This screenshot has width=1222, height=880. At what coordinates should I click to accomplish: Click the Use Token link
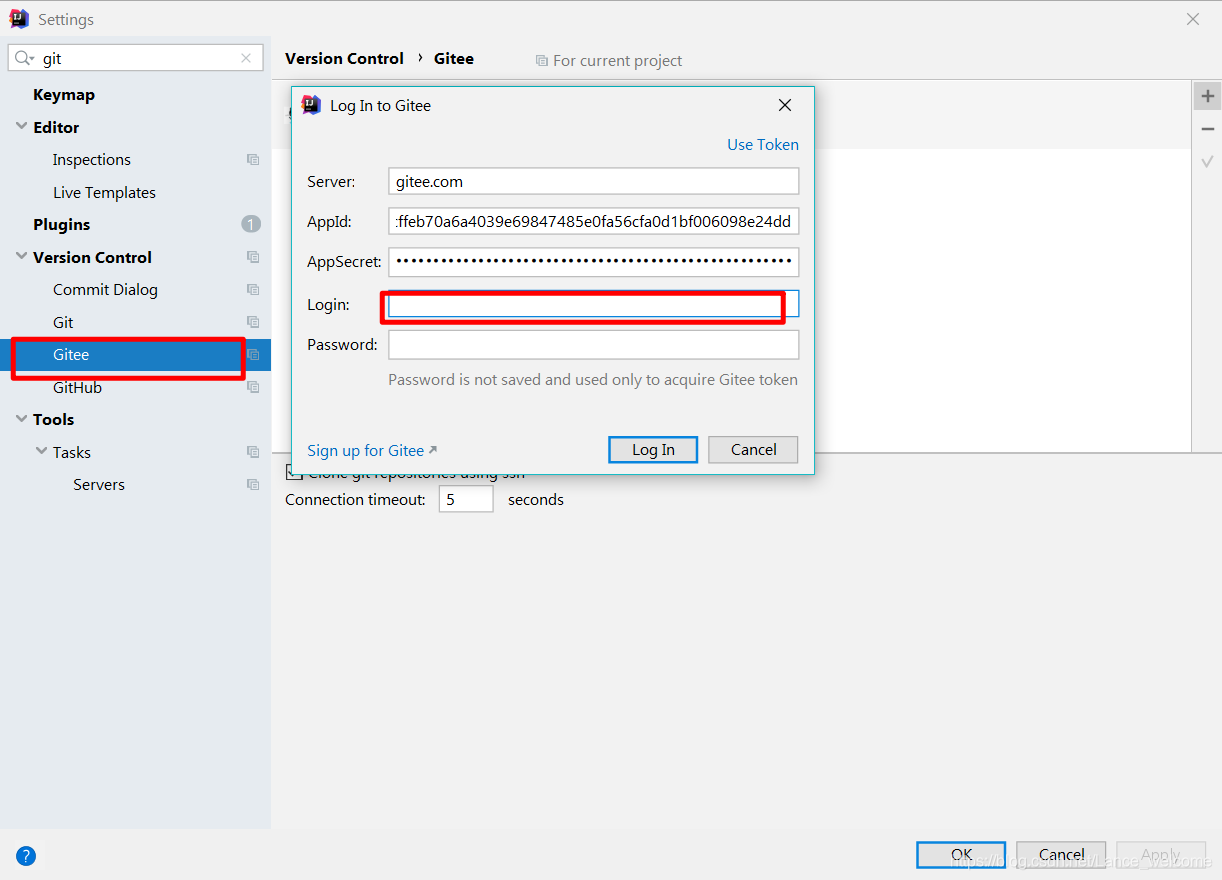763,145
